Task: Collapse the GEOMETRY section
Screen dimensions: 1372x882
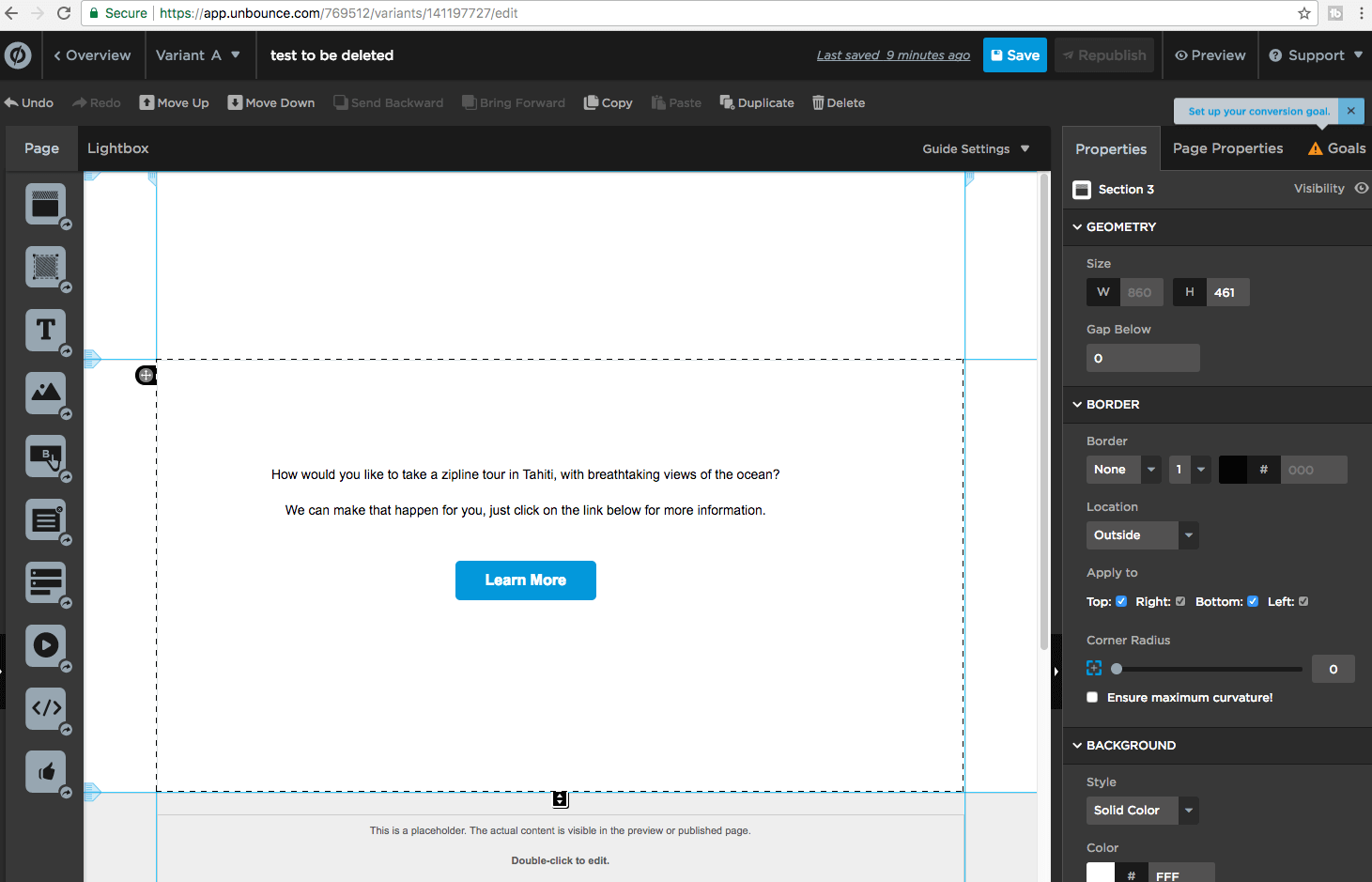Action: tap(1077, 226)
